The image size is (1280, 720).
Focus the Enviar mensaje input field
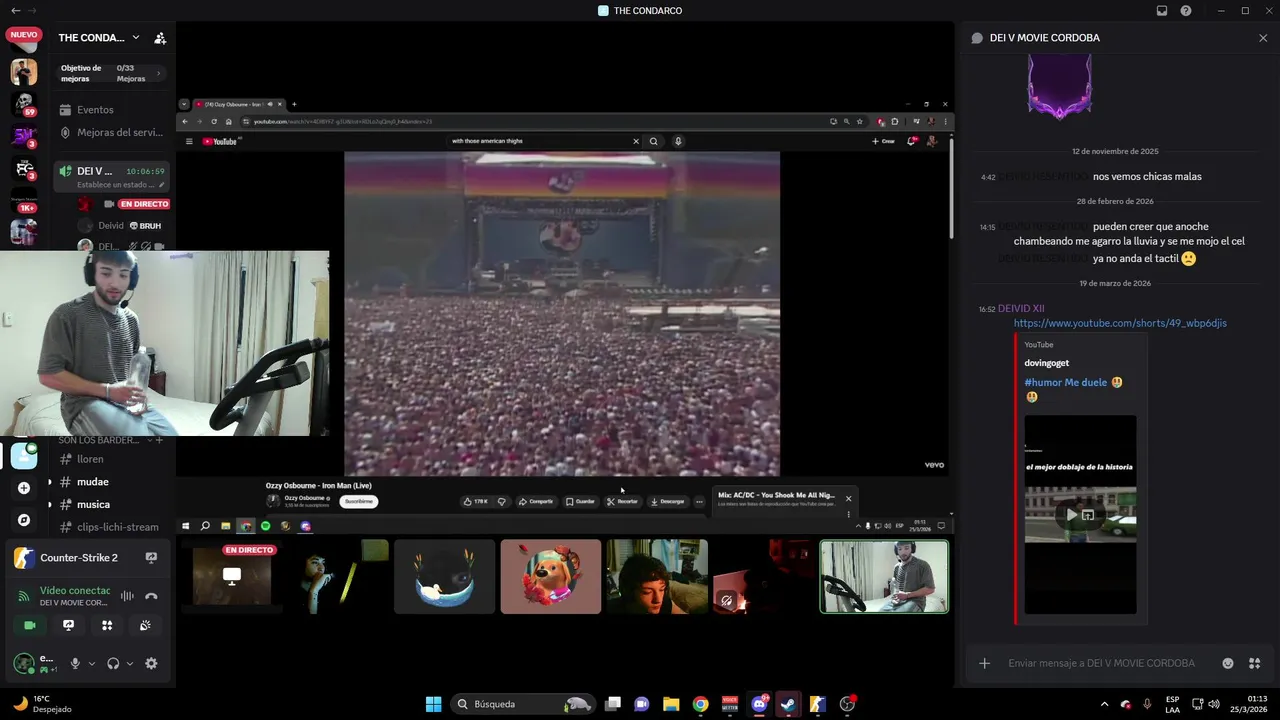click(x=1101, y=663)
